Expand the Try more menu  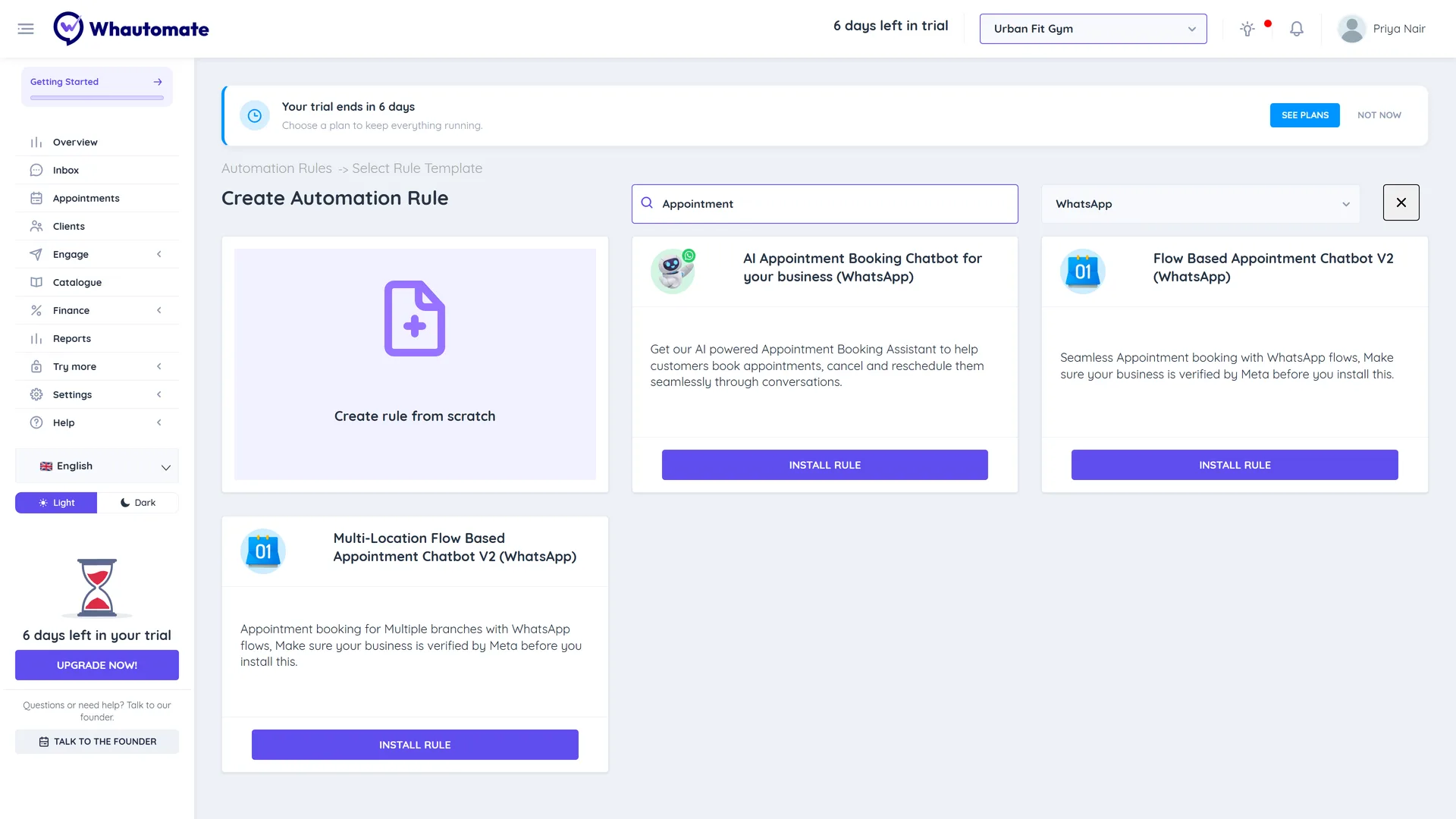[97, 366]
